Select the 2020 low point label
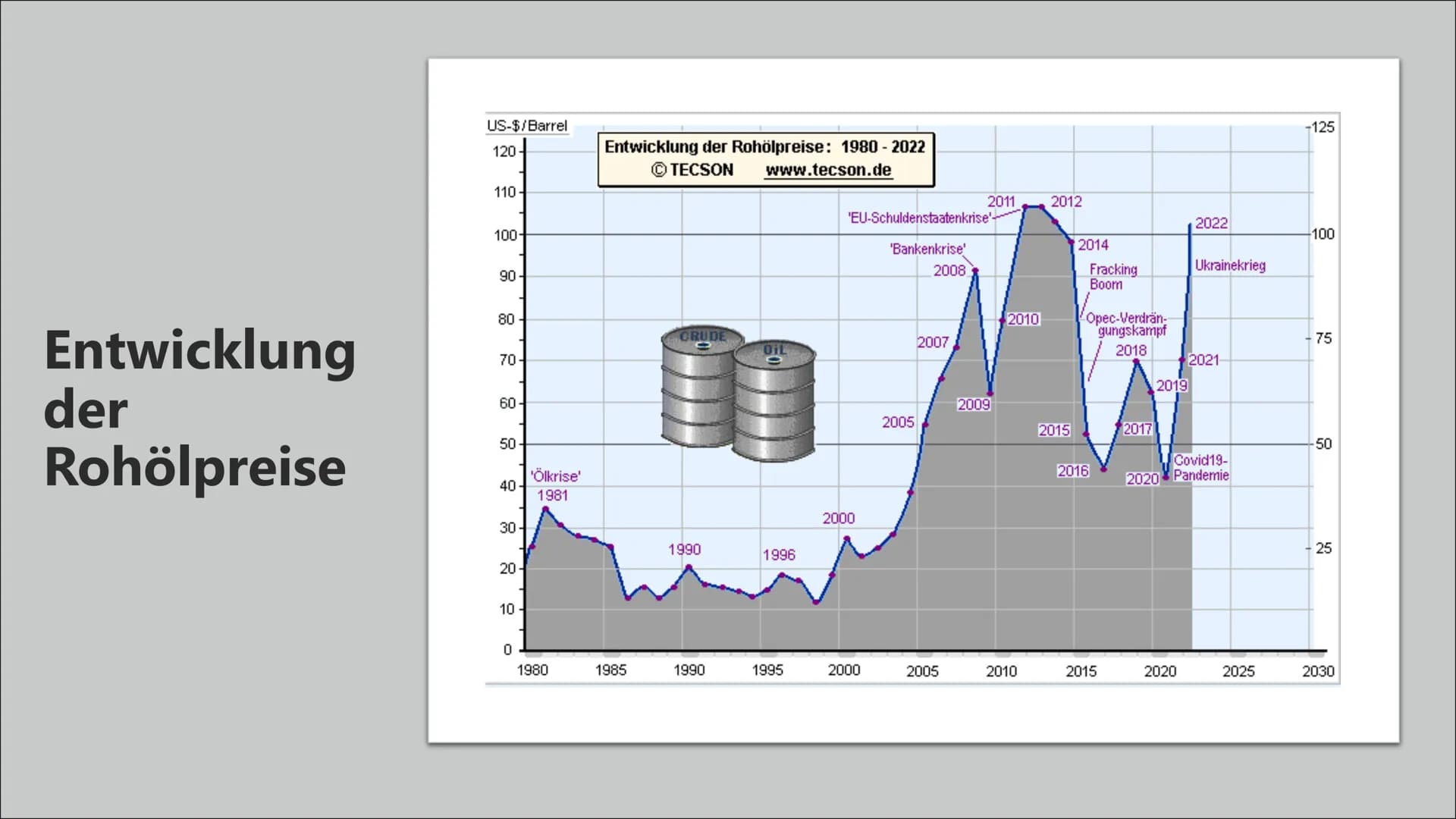Screen dimensions: 1456x819 tap(1142, 479)
